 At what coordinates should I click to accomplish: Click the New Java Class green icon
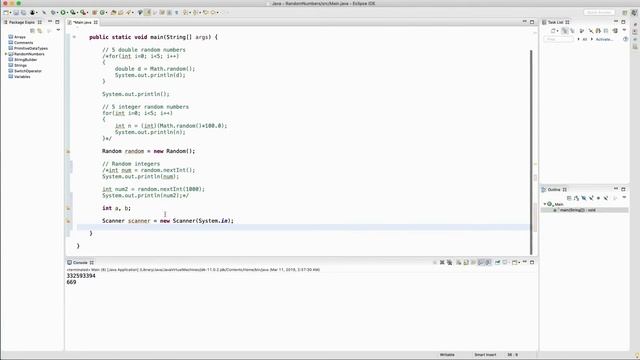[x=102, y=13]
